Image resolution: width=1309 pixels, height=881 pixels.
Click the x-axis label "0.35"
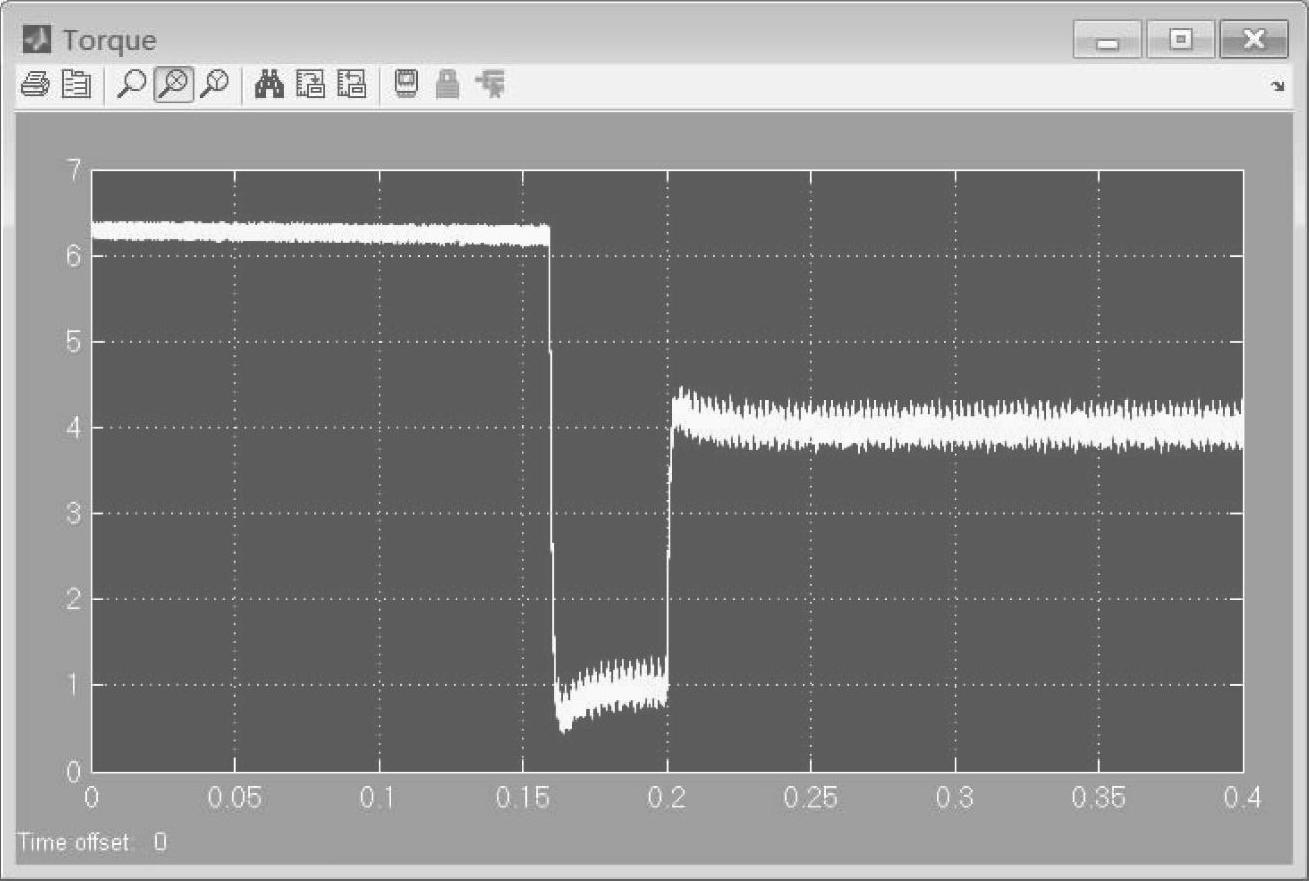point(1099,798)
